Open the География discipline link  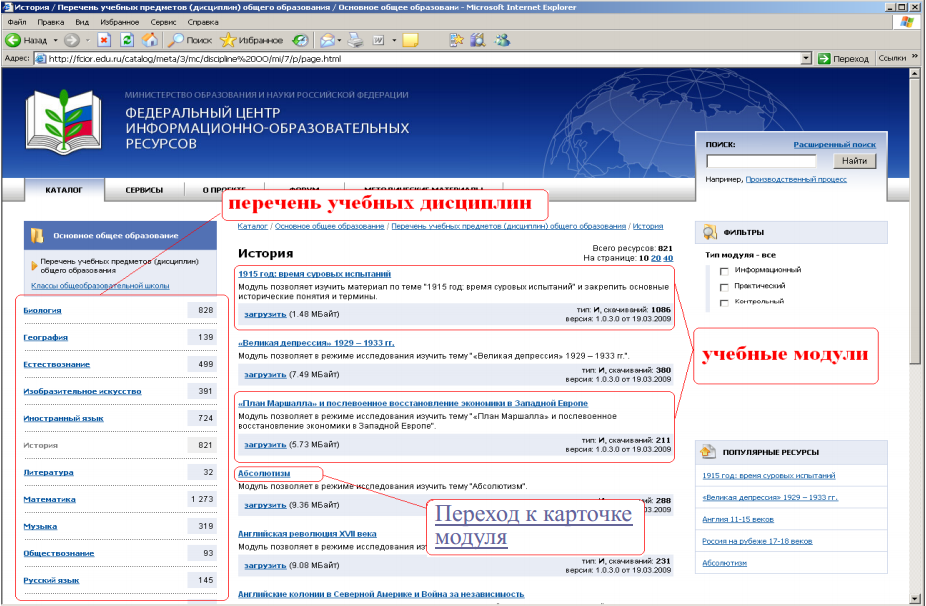45,337
